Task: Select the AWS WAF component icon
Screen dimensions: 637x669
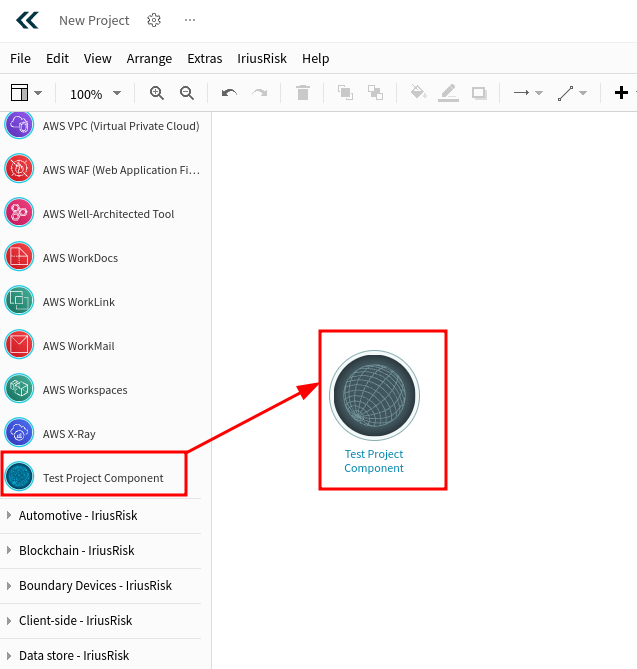Action: point(19,168)
